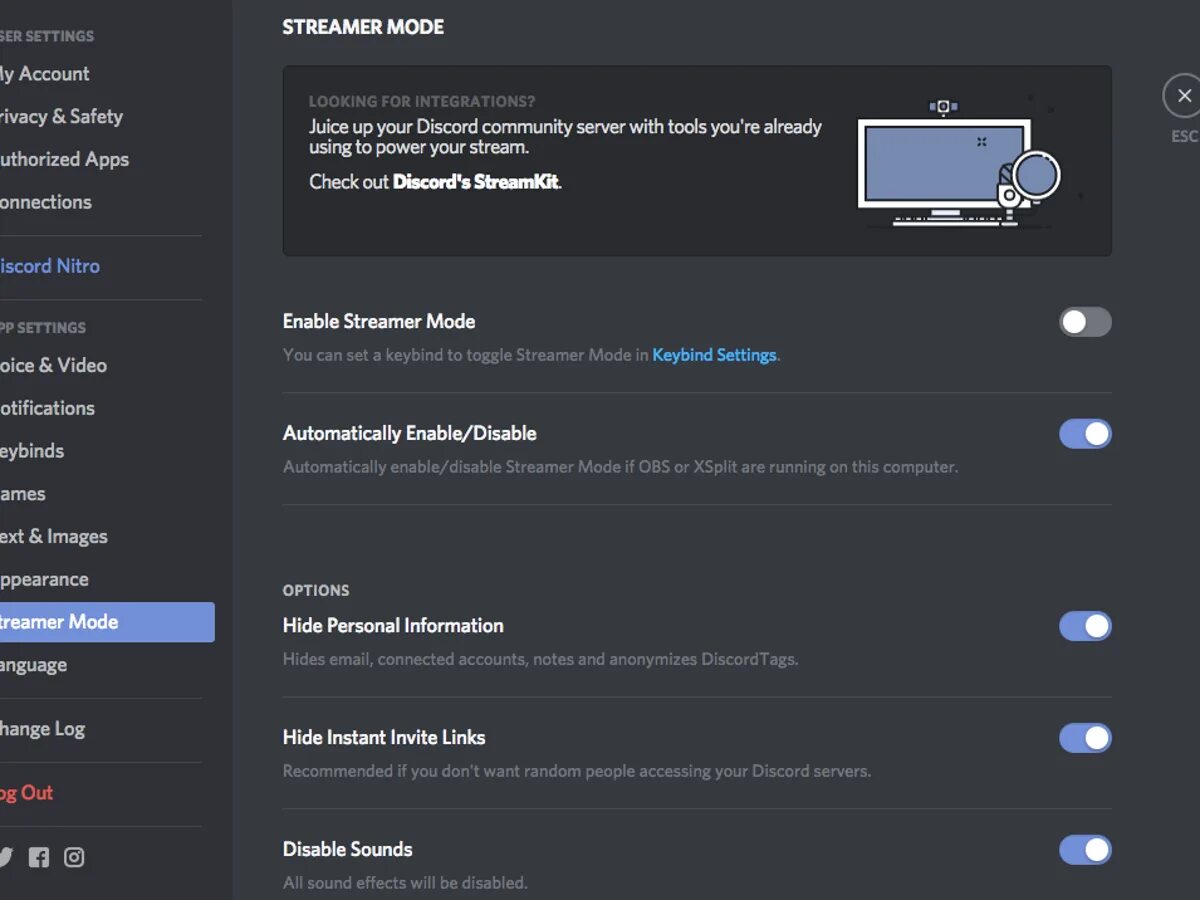Viewport: 1200px width, 900px height.
Task: Switch off Hide Personal Information
Action: (1085, 626)
